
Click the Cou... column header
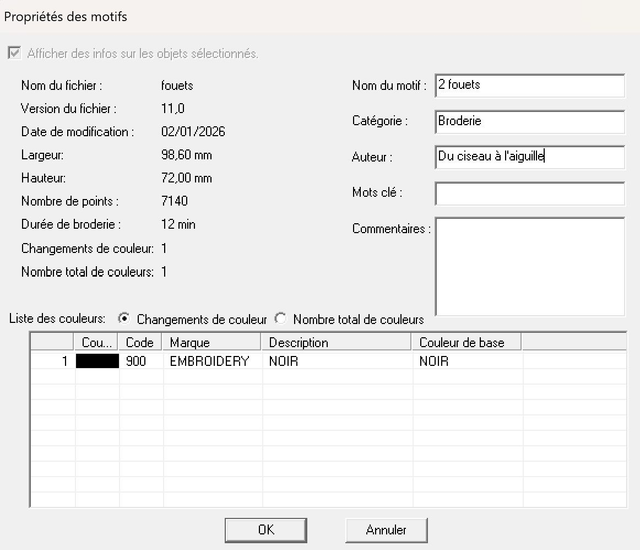click(97, 342)
